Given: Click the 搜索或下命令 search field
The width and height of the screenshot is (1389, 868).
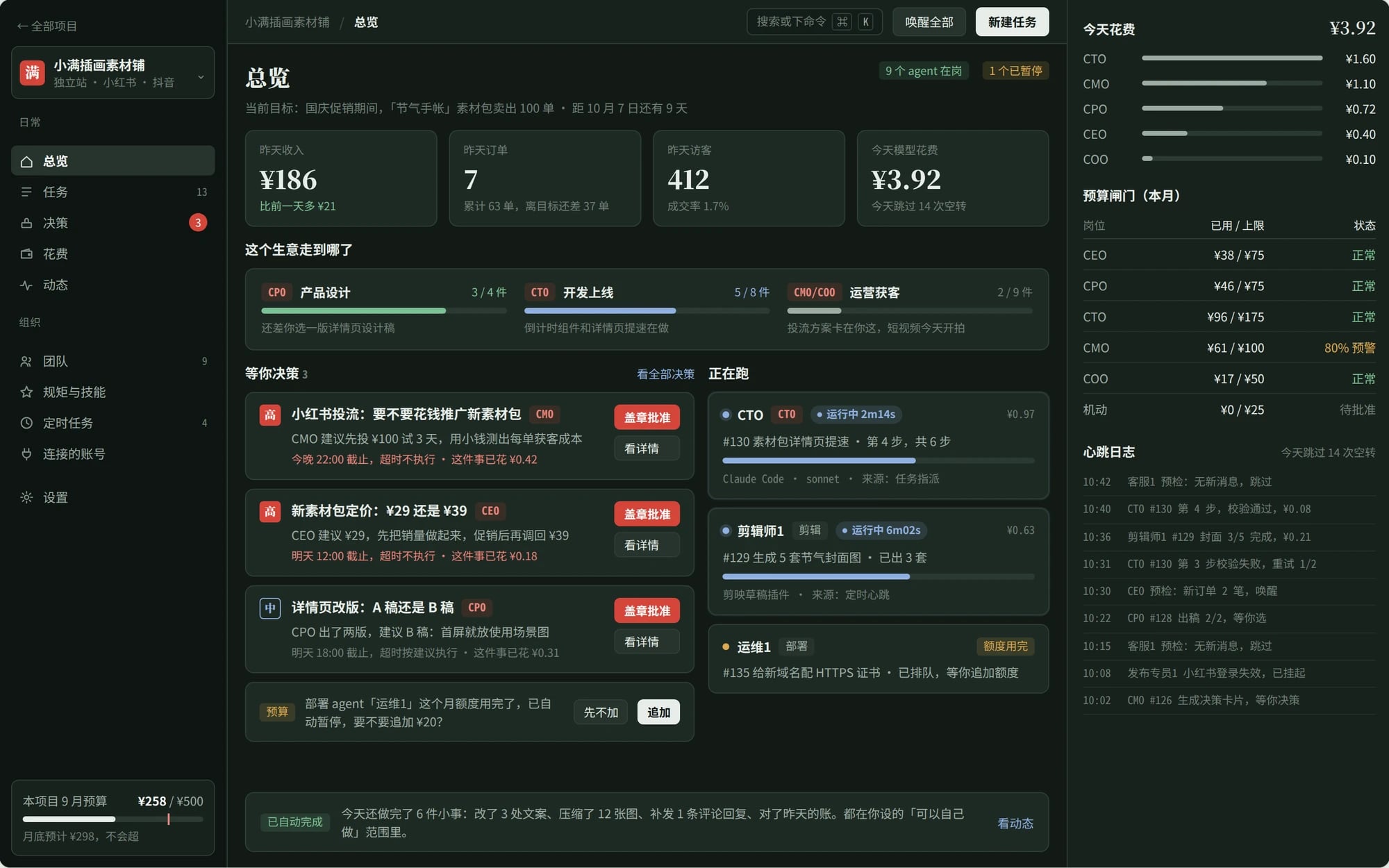Looking at the screenshot, I should click(815, 22).
